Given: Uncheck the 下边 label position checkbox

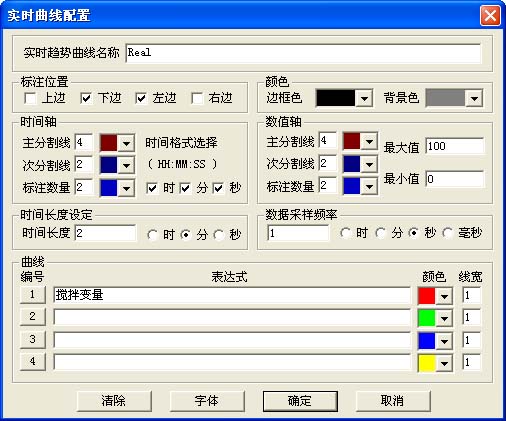Looking at the screenshot, I should (86, 98).
